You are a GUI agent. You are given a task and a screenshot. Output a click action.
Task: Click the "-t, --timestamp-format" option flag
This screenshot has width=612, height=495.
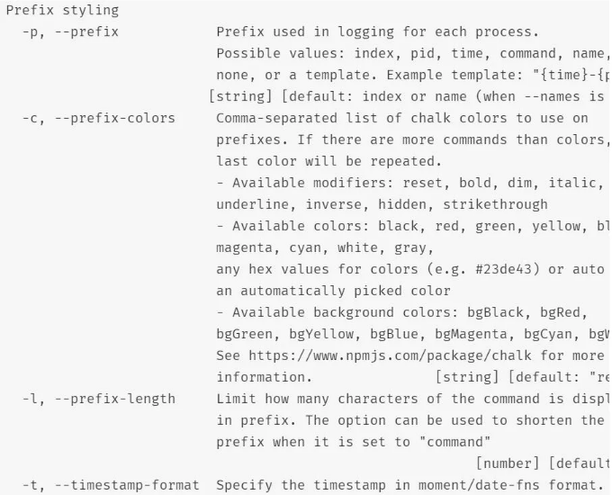[x=111, y=485]
